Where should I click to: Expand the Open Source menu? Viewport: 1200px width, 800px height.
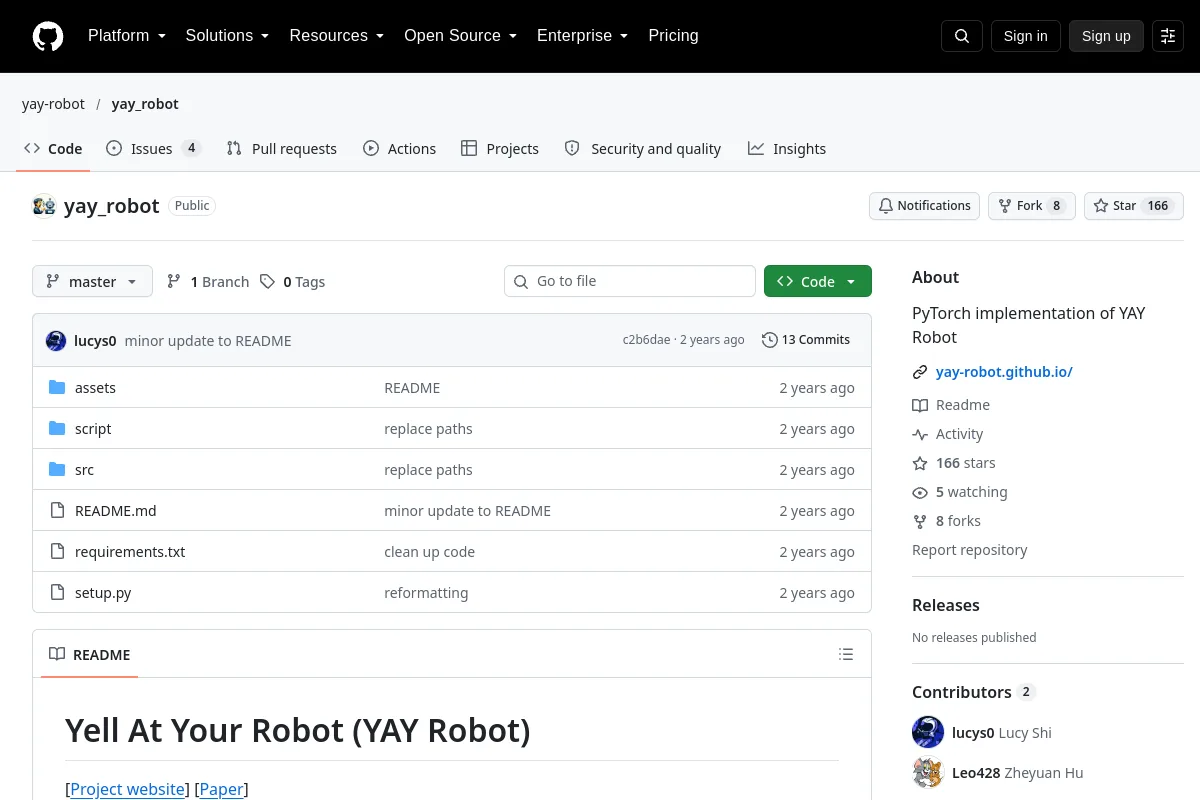pos(460,36)
